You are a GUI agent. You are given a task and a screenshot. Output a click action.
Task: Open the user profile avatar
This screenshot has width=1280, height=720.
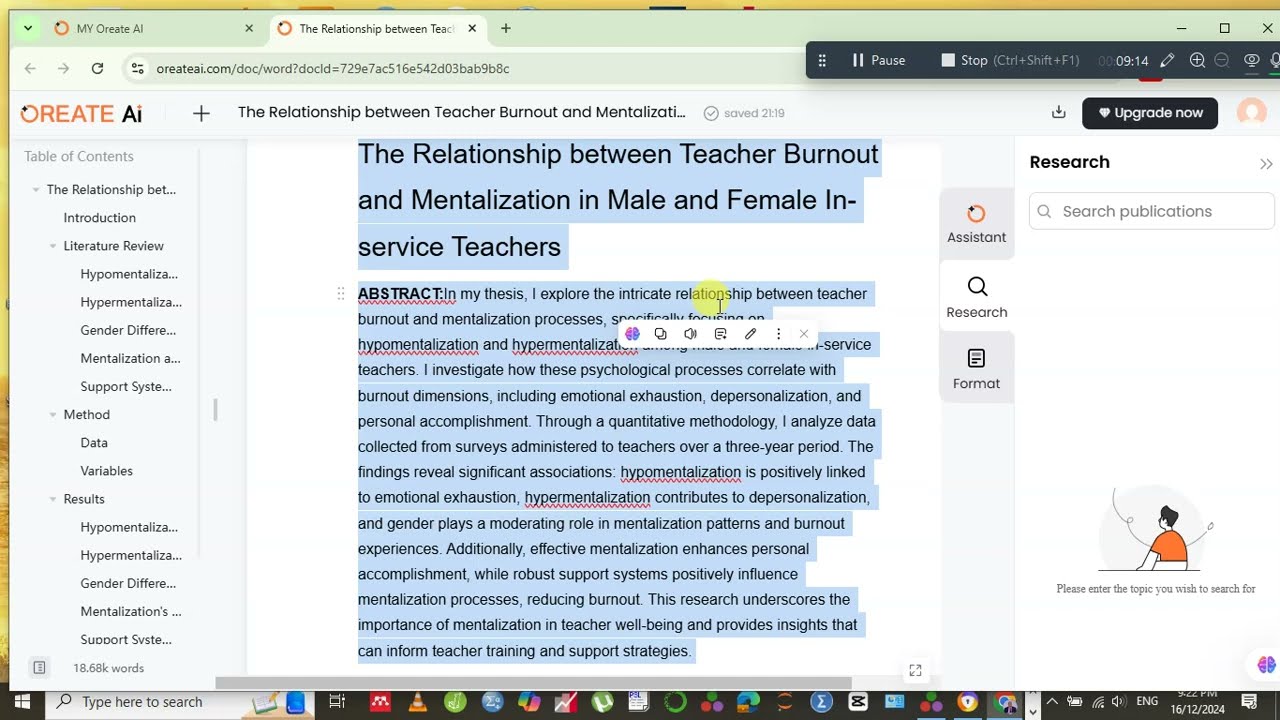click(1251, 113)
